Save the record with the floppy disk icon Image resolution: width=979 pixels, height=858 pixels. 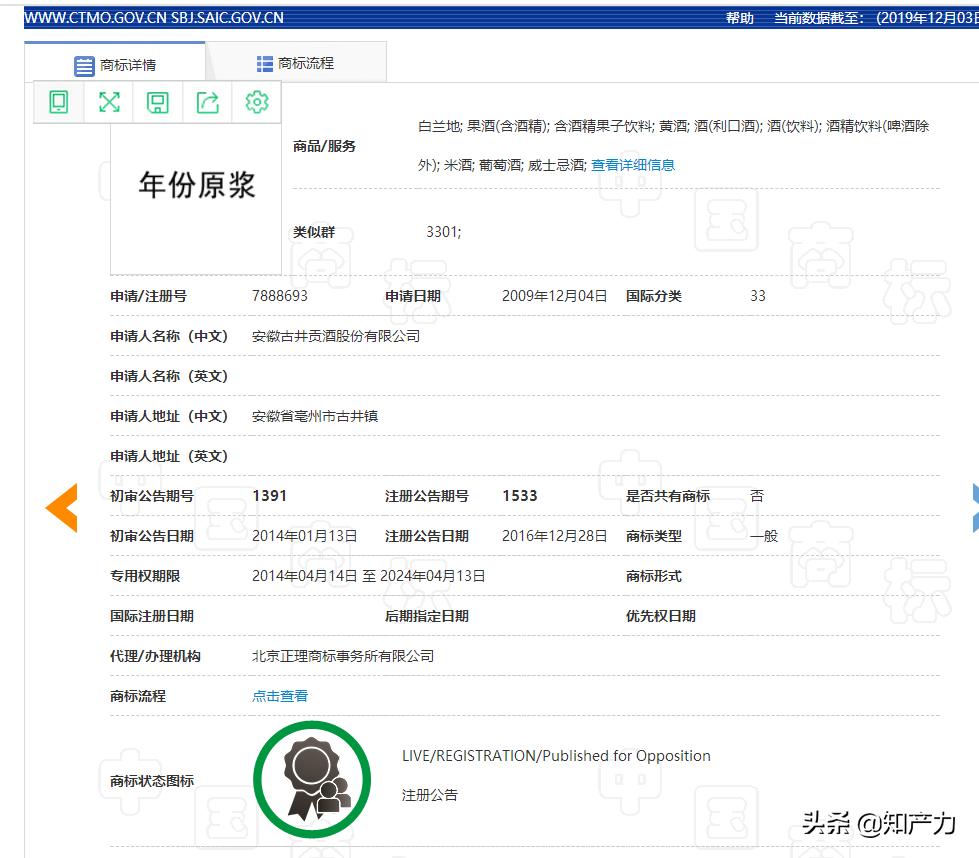point(157,102)
